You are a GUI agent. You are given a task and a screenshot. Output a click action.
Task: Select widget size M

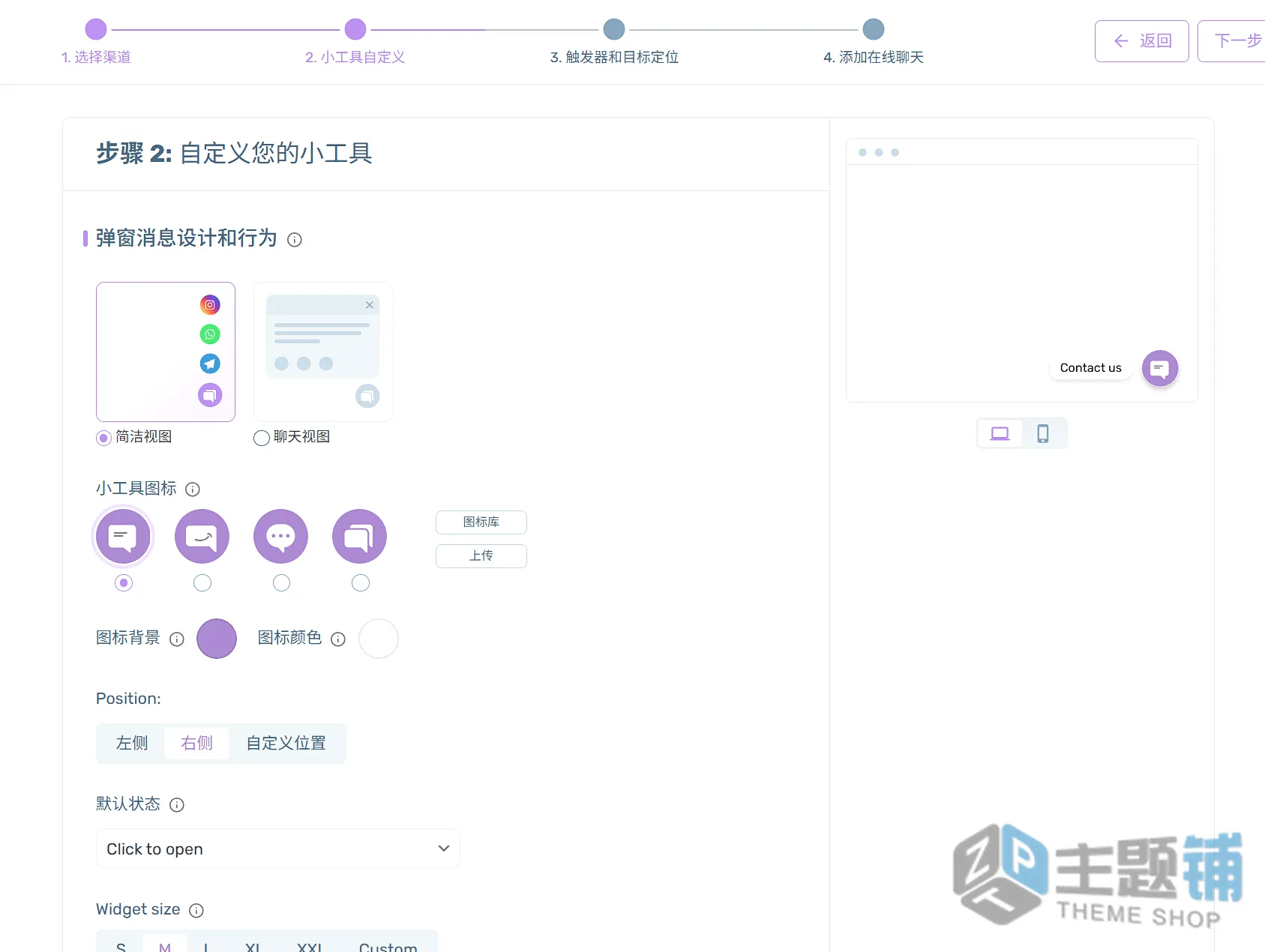click(x=165, y=945)
